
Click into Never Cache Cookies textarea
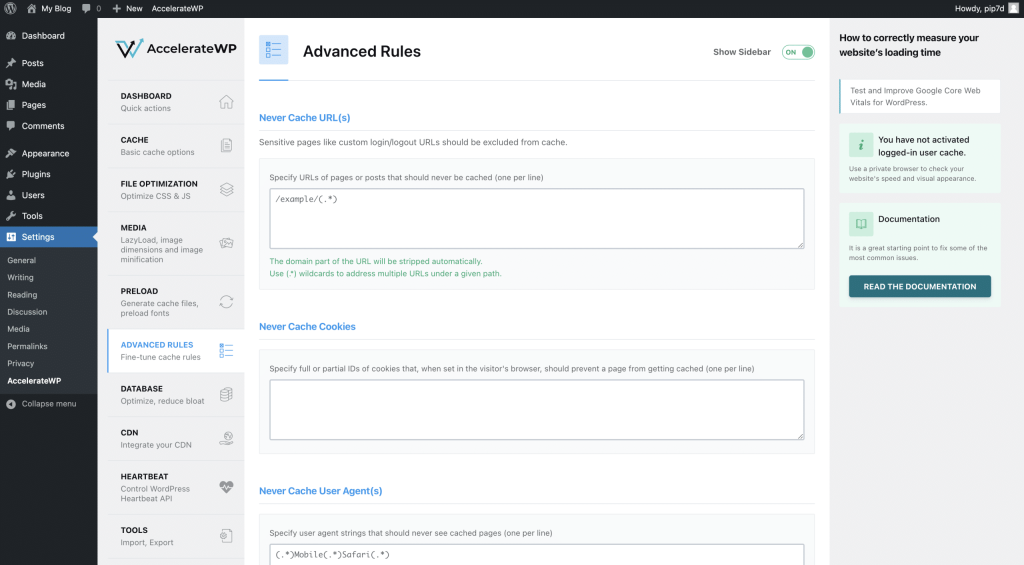coord(537,410)
